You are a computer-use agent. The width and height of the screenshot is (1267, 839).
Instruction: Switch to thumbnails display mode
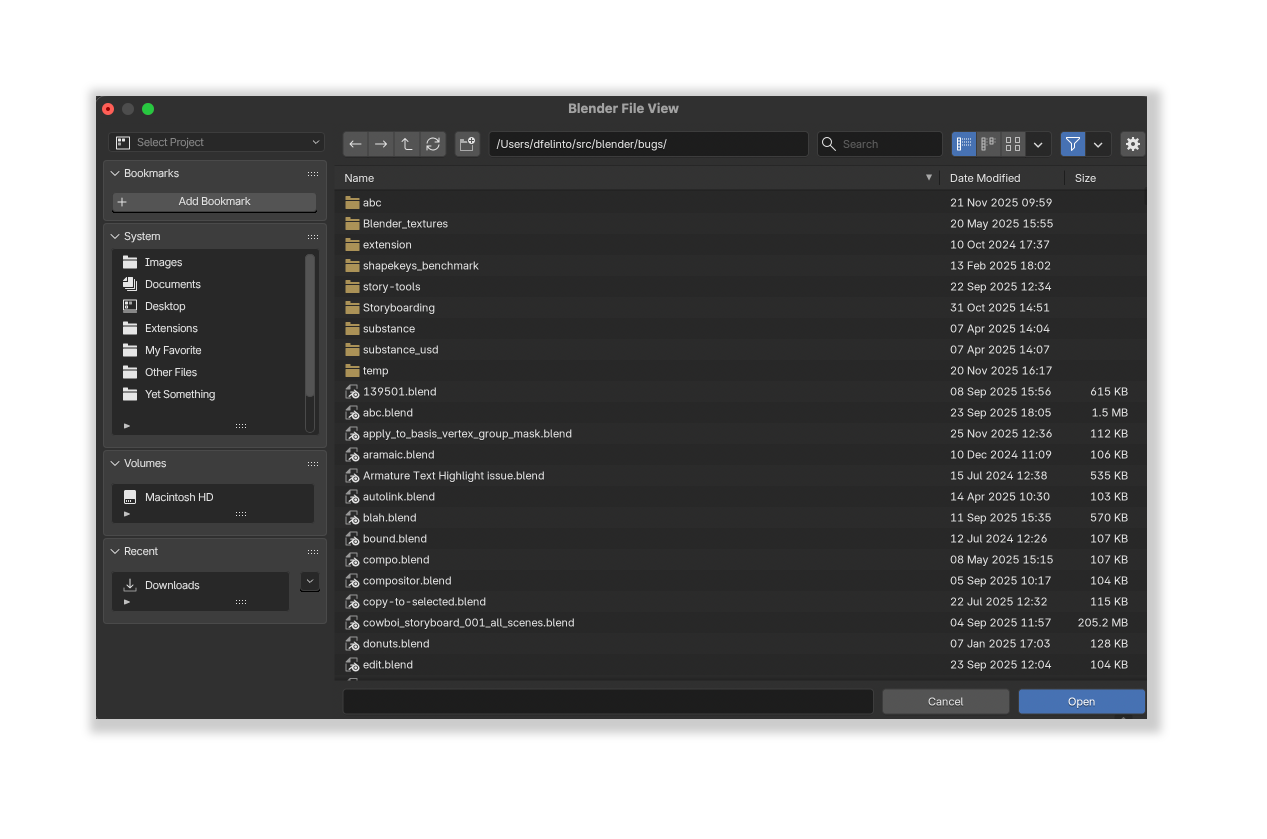coord(1013,144)
